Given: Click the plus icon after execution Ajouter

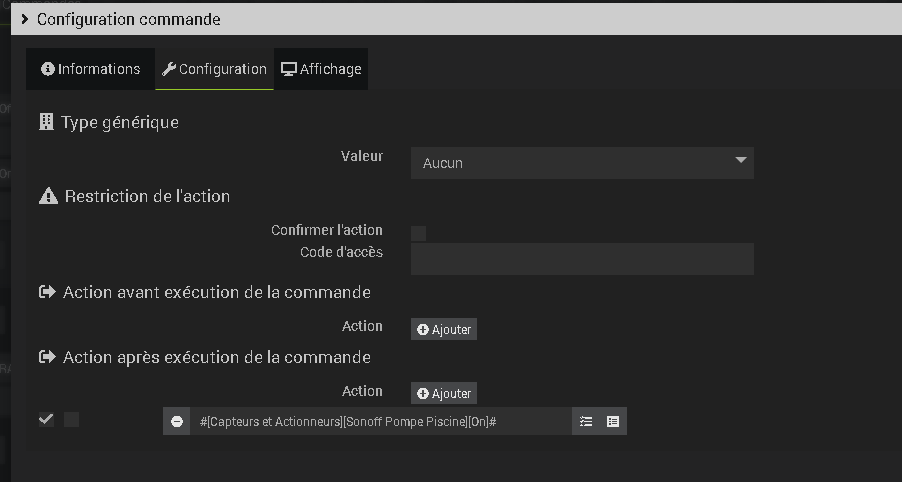Looking at the screenshot, I should tap(423, 393).
